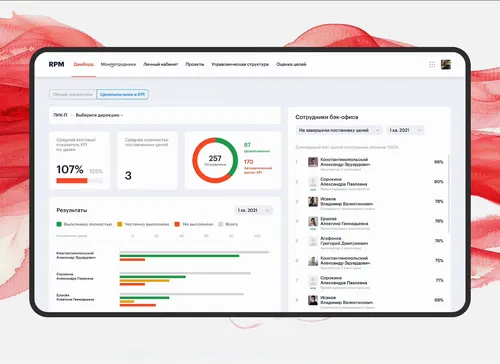Viewport: 500px width, 364px height.
Task: Toggle the red not-completed legend marker
Action: [x=177, y=224]
